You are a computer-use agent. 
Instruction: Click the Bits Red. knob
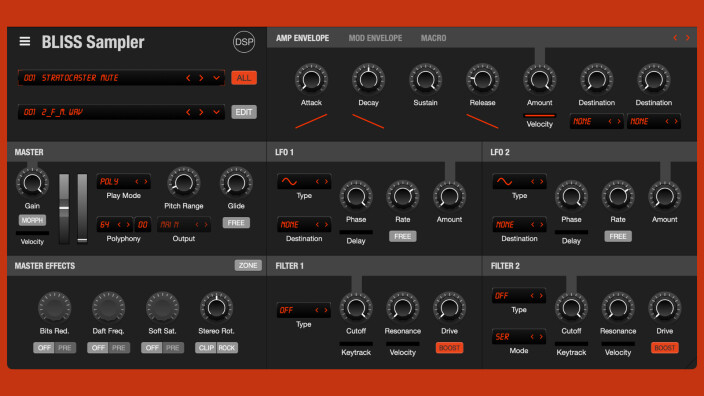click(54, 308)
